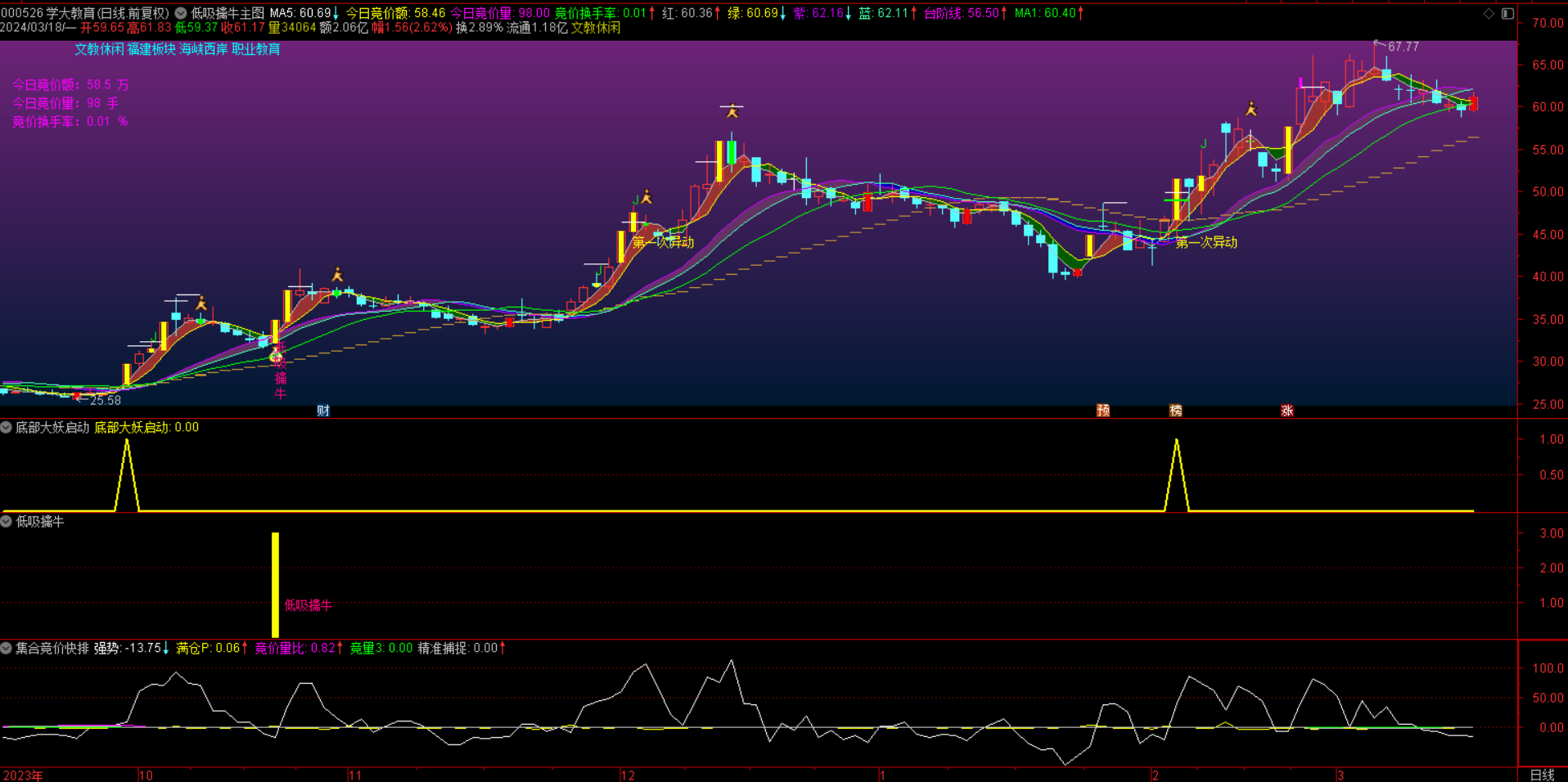Click the 今日竞价额: 58.5 万 overlay text
The height and width of the screenshot is (782, 1568).
(x=70, y=84)
